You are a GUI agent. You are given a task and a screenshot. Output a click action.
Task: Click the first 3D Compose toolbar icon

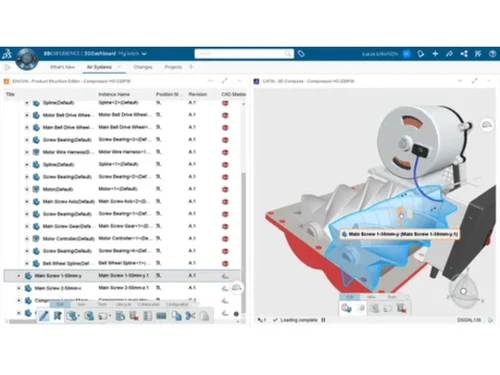(x=347, y=308)
